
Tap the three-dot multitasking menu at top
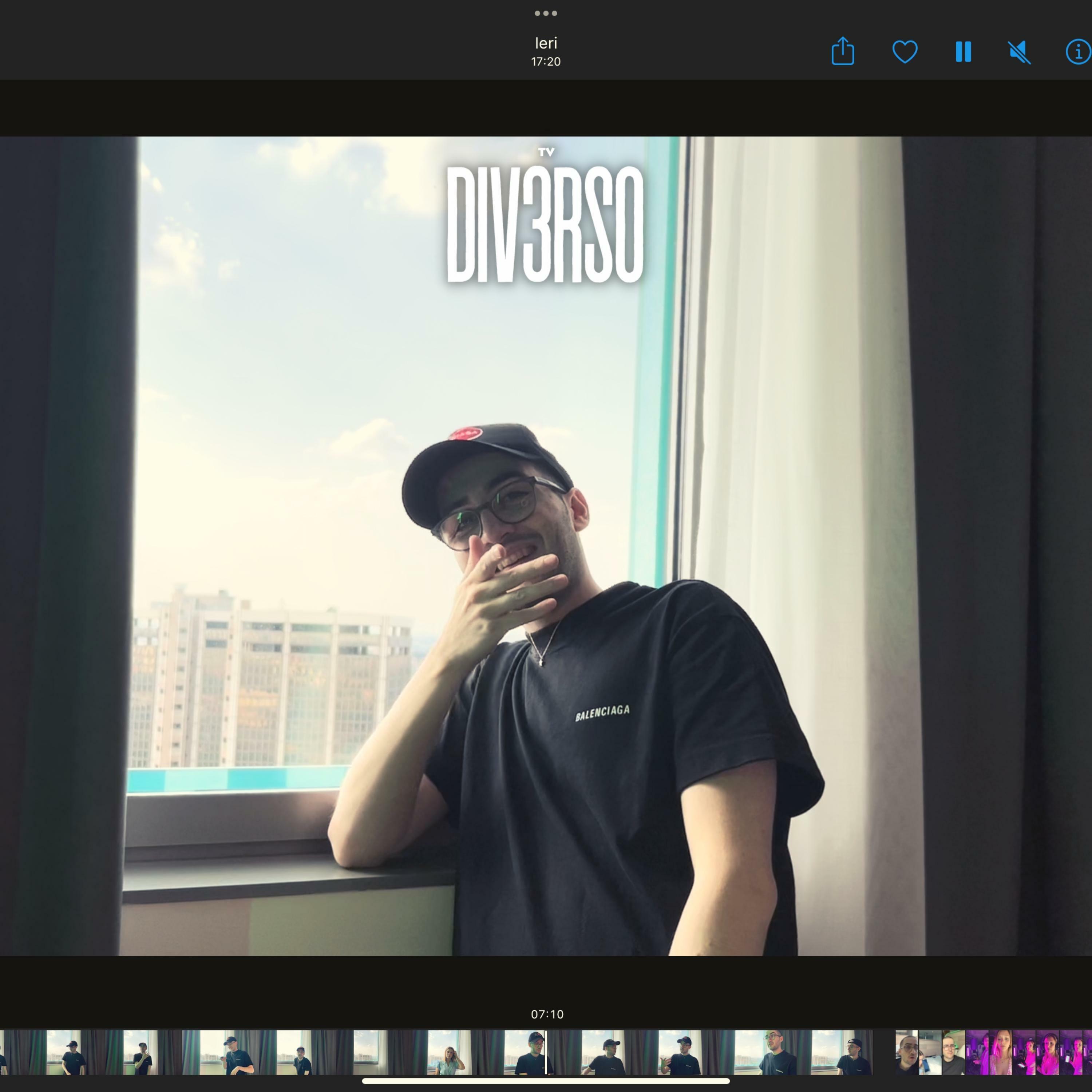tap(546, 13)
